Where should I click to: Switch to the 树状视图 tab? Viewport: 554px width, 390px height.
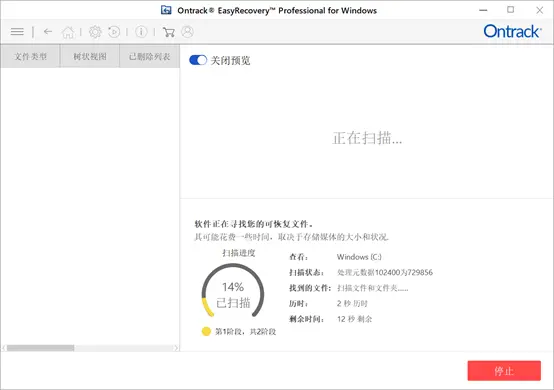tap(90, 56)
